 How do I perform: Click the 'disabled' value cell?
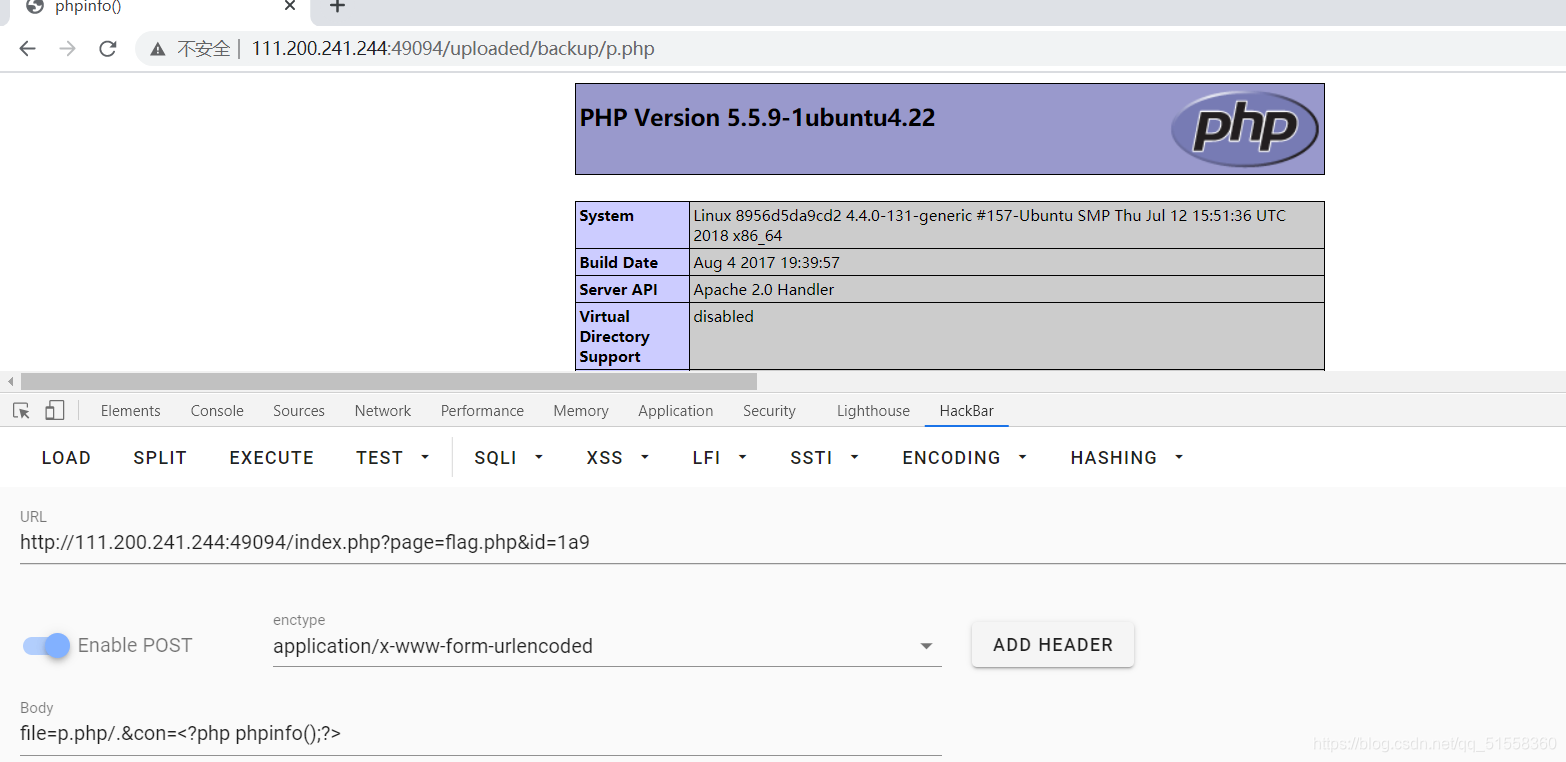(x=1007, y=336)
